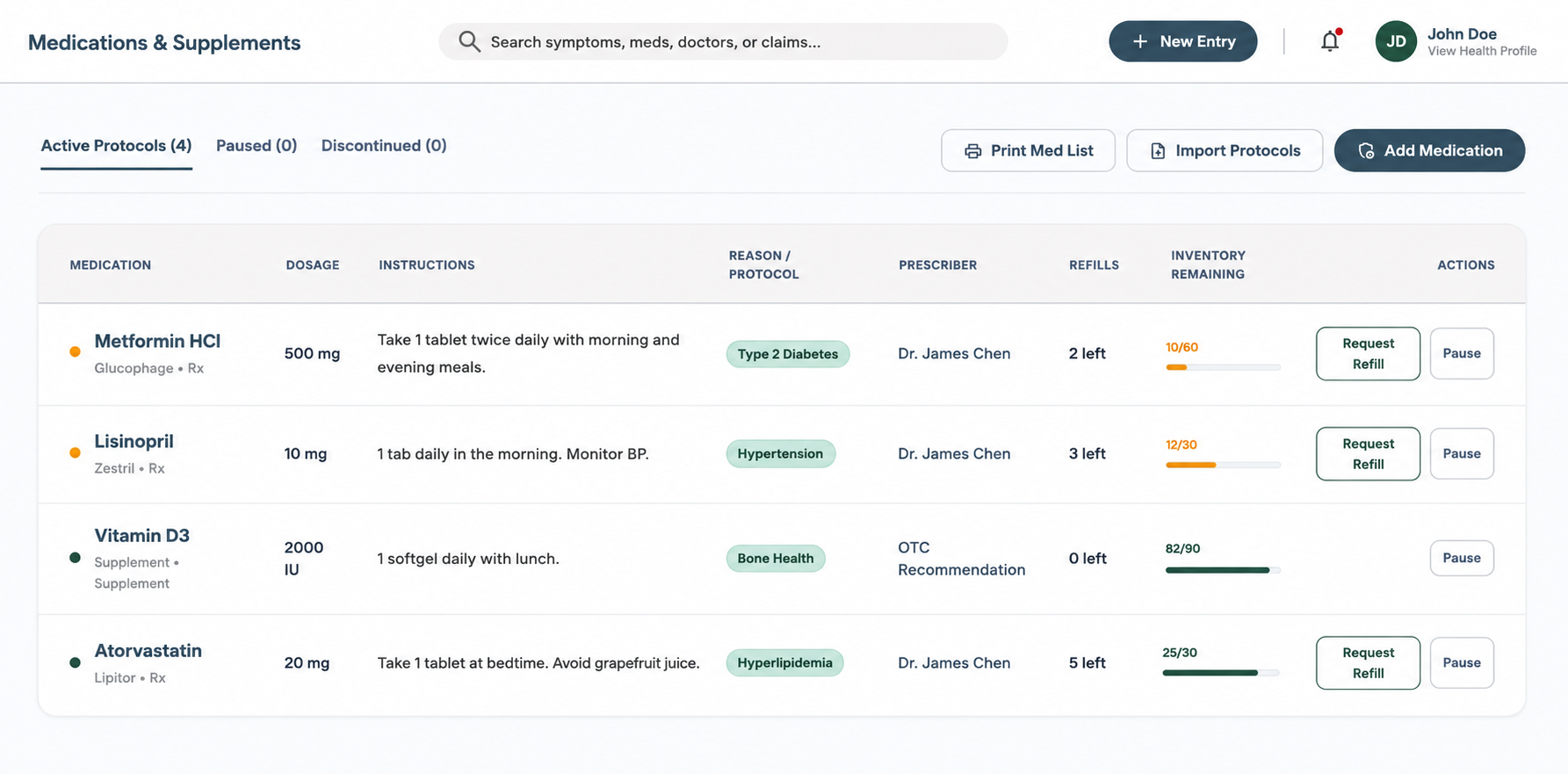
Task: Click the search magnifier icon
Action: (x=469, y=41)
